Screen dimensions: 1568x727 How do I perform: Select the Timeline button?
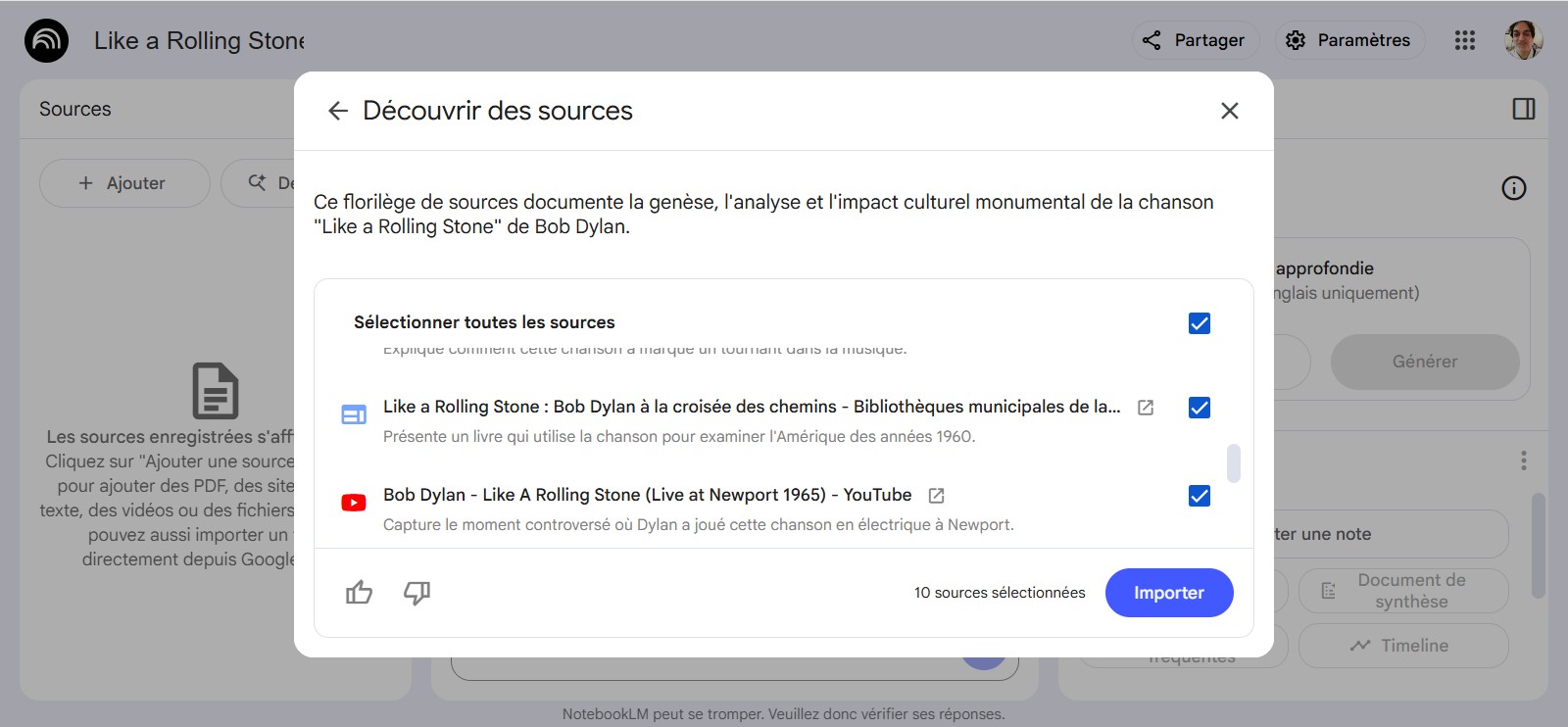point(1403,646)
